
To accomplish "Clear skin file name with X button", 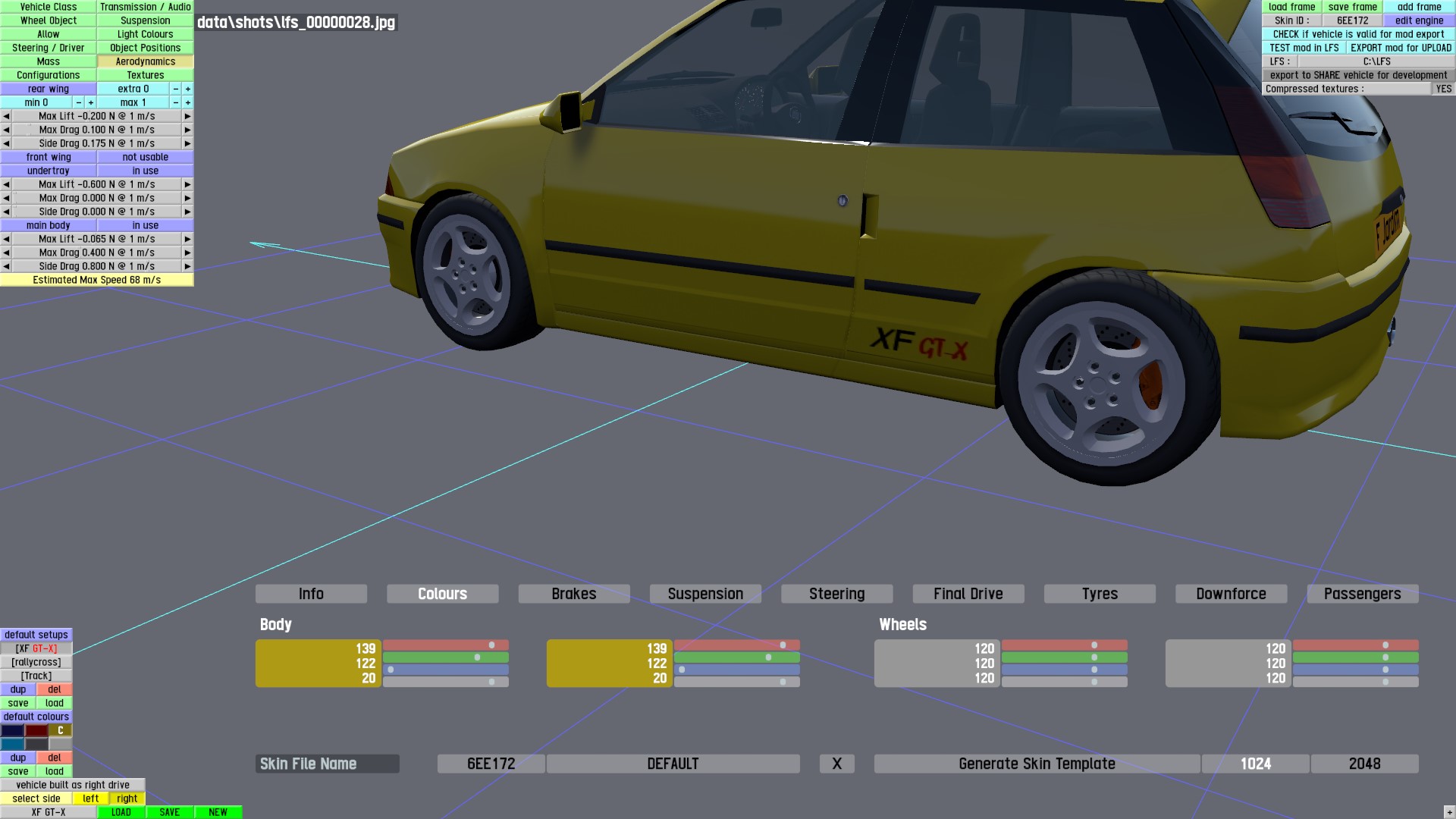I will [836, 764].
